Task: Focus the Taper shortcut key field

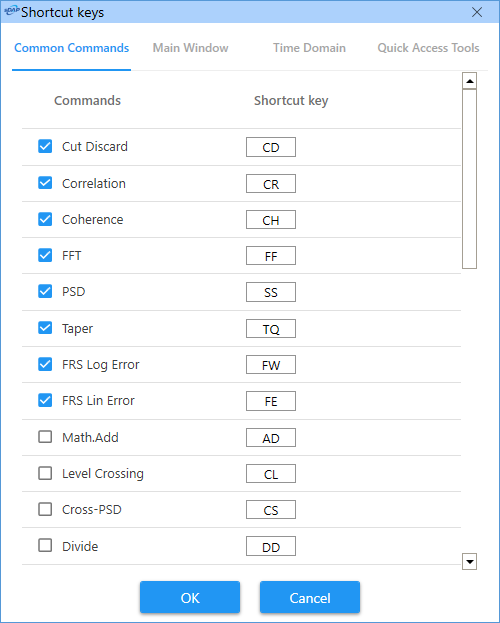Action: (x=271, y=329)
